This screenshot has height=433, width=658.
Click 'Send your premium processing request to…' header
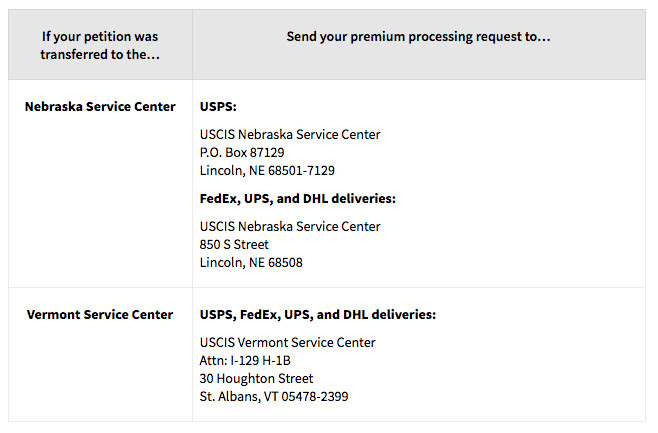coord(419,36)
